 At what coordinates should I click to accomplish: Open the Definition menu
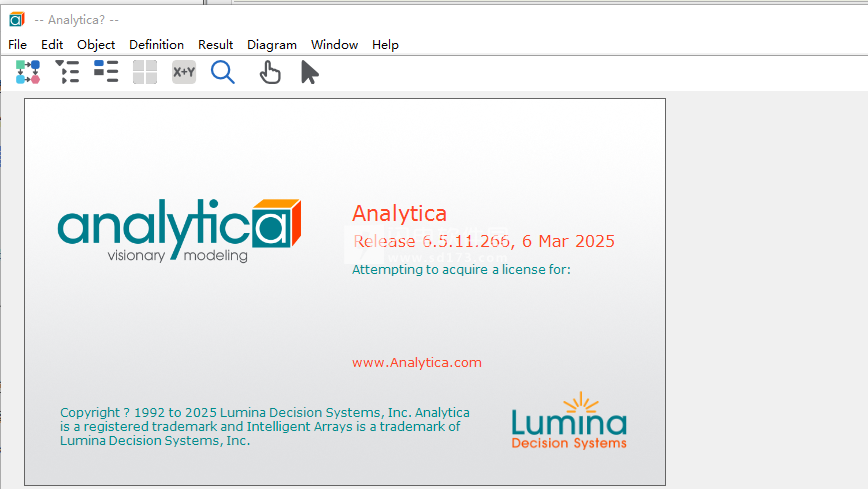coord(156,45)
